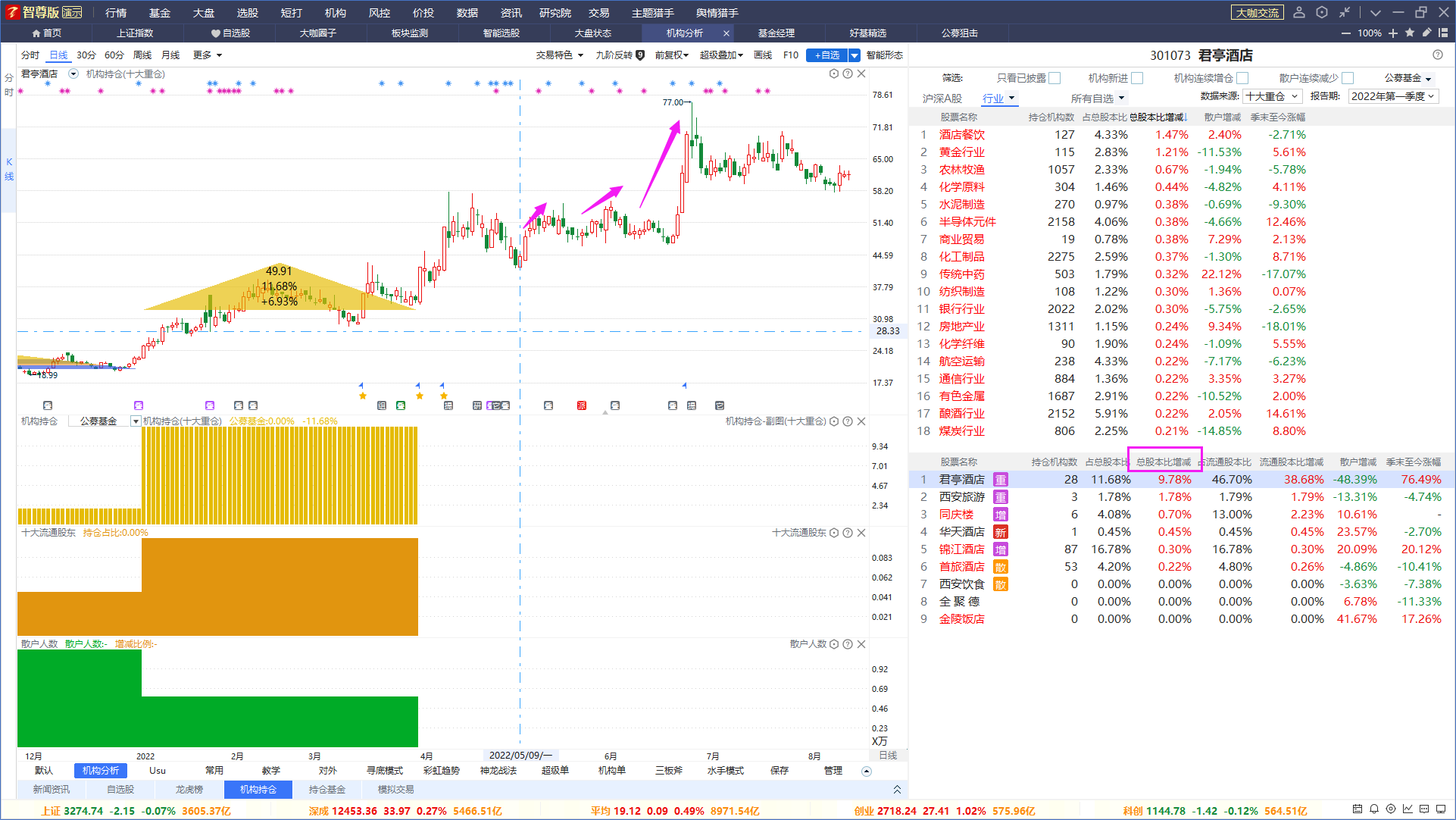Collapse the bottom panel with double chevron

tap(897, 790)
